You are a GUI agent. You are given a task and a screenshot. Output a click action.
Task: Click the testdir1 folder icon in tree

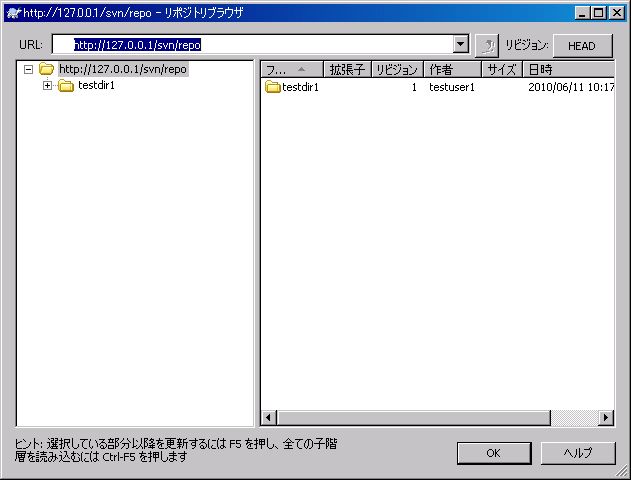click(x=66, y=86)
